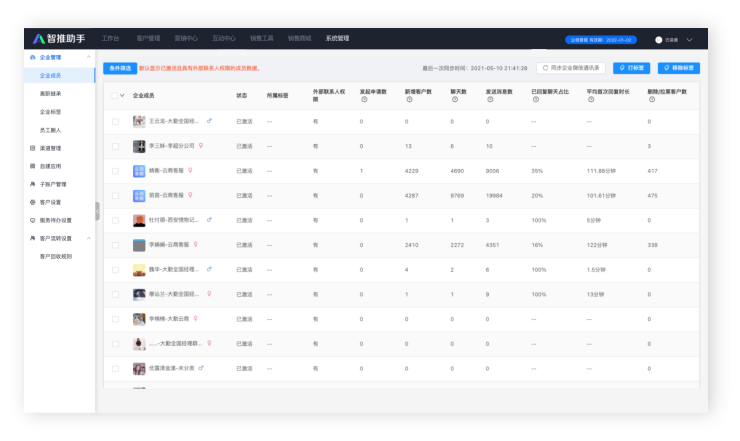740x441 pixels.
Task: Collapse the 客户流转设置 section chevron
Action: click(x=89, y=238)
